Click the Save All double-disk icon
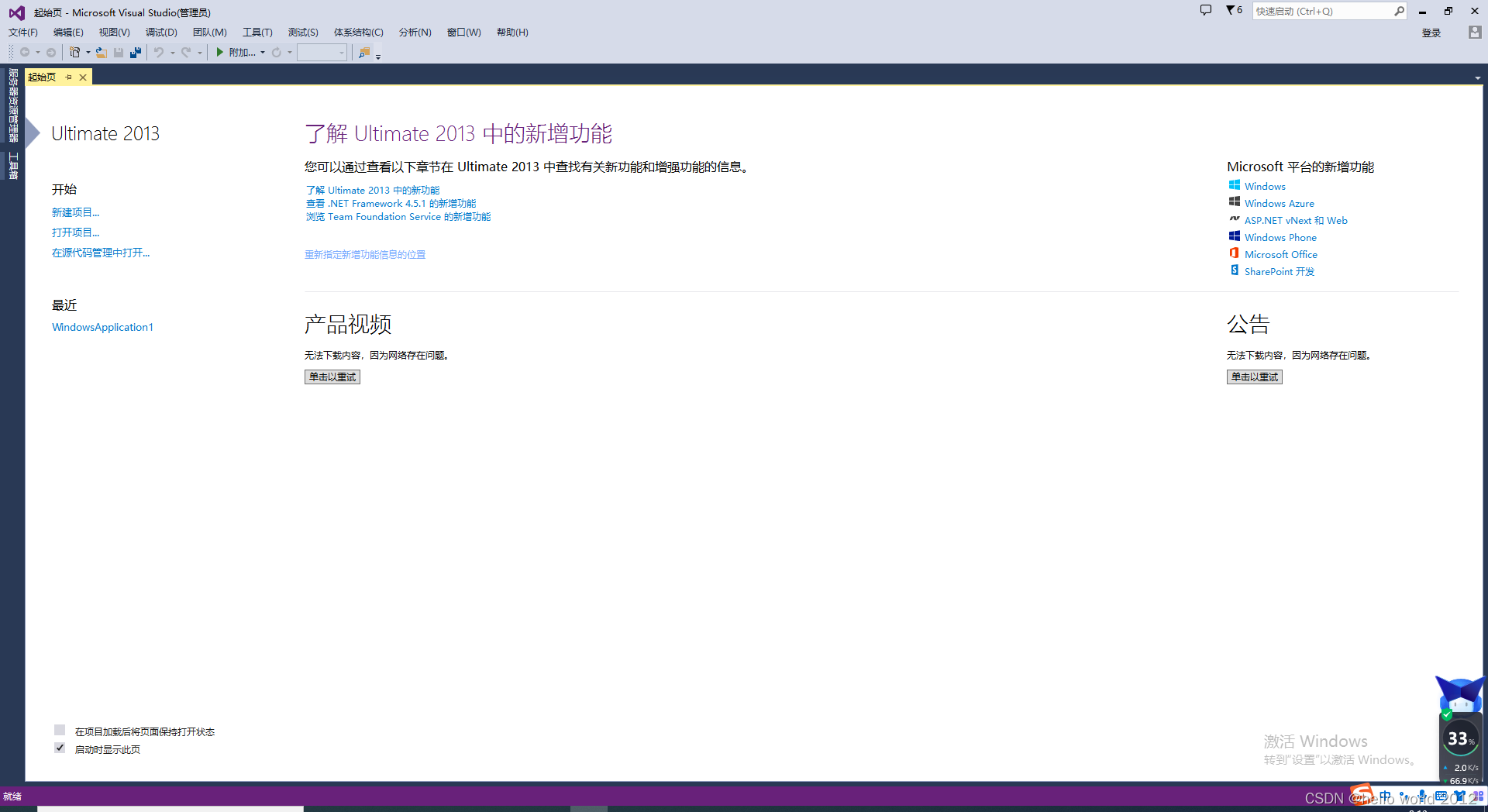The image size is (1488, 812). tap(136, 53)
